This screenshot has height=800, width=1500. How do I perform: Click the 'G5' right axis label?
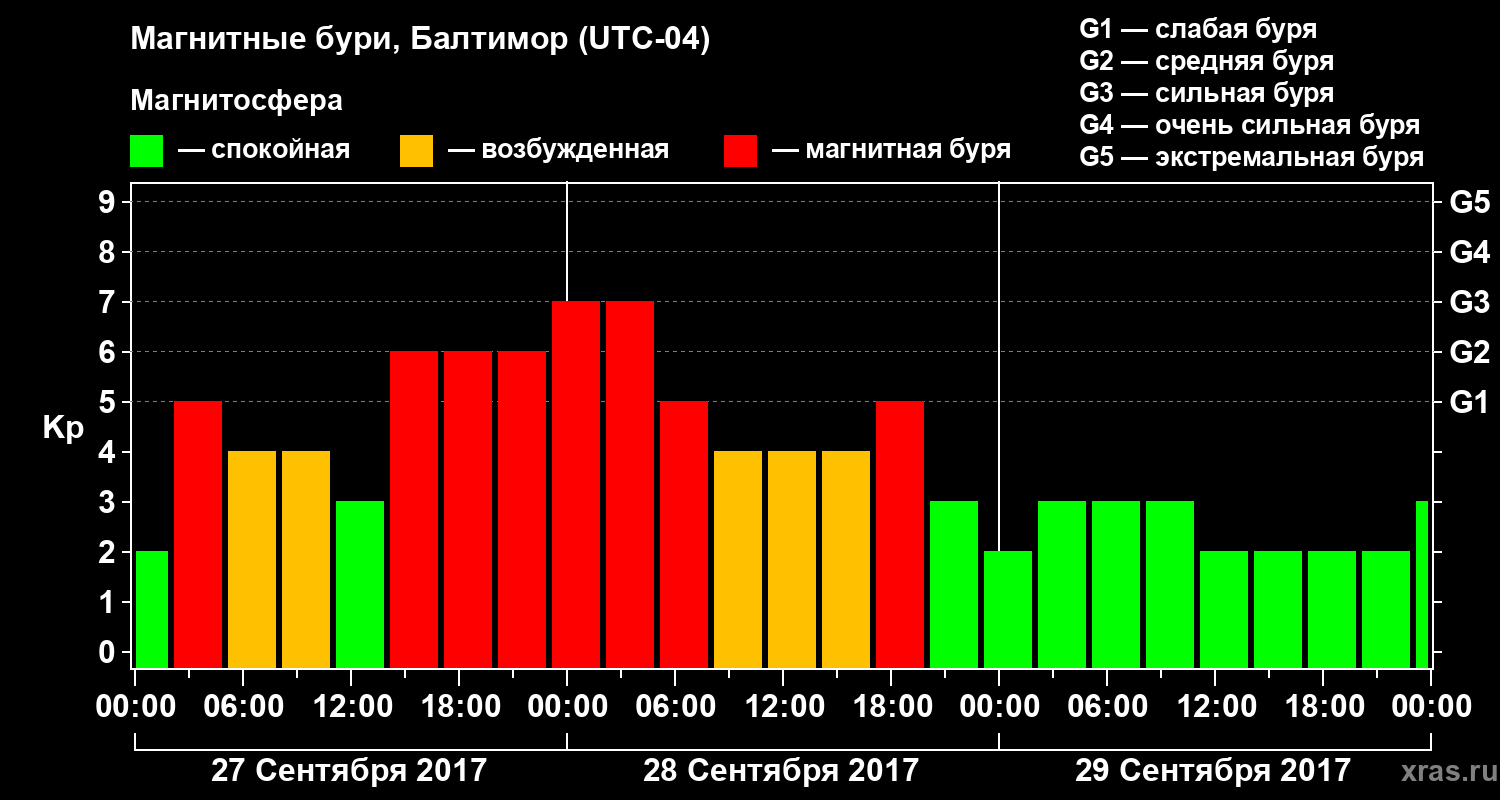pos(1469,203)
